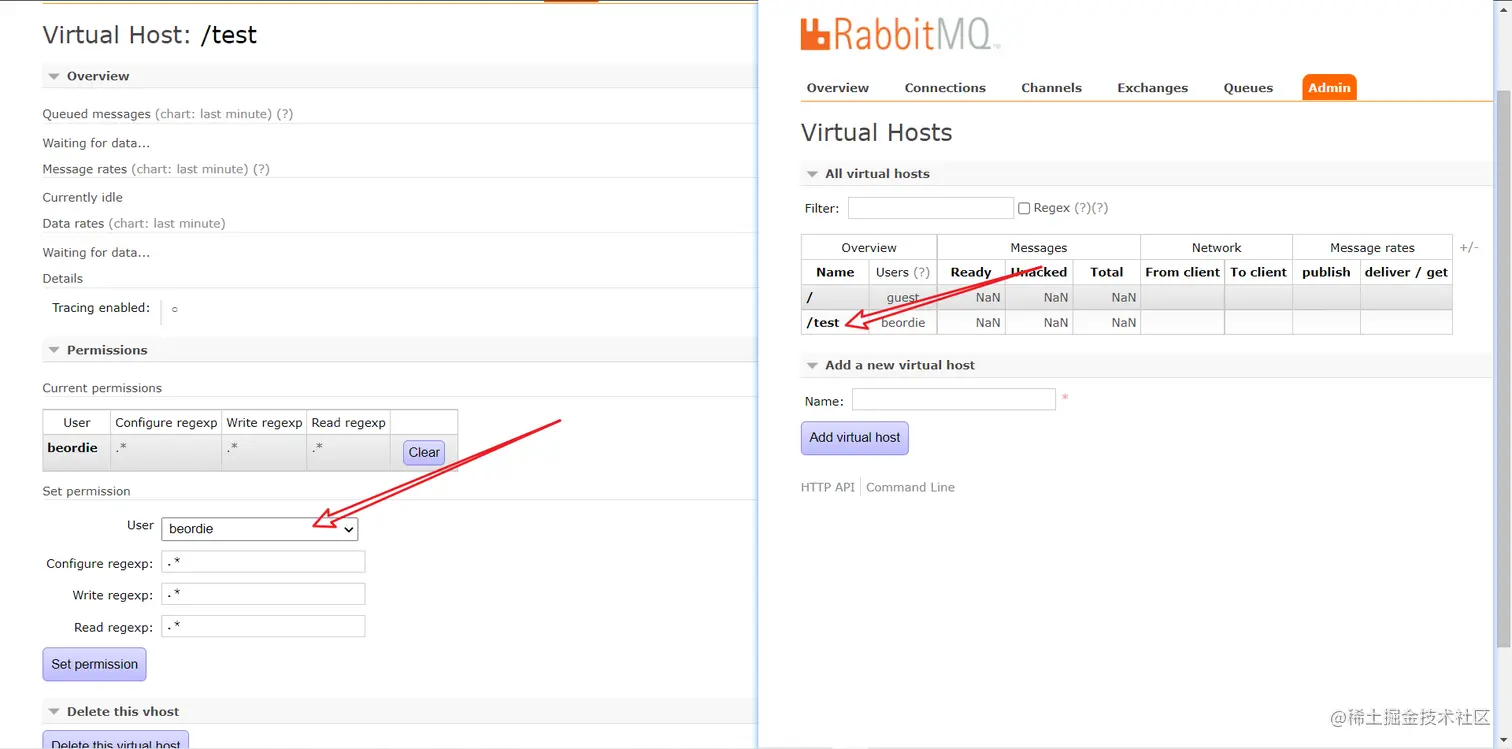
Task: Open the HTTP API link
Action: [828, 487]
